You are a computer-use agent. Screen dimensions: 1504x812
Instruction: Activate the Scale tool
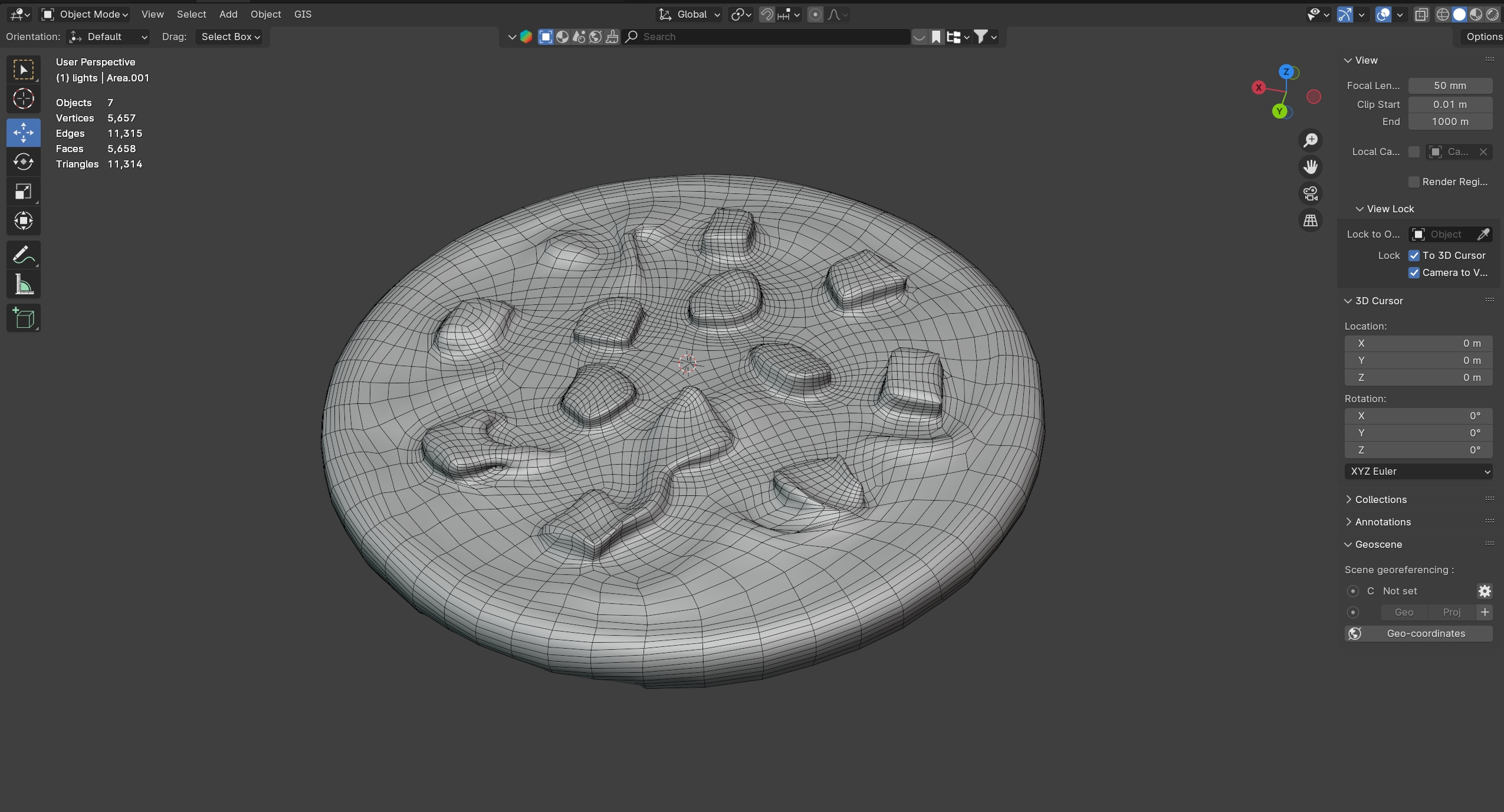click(x=24, y=192)
